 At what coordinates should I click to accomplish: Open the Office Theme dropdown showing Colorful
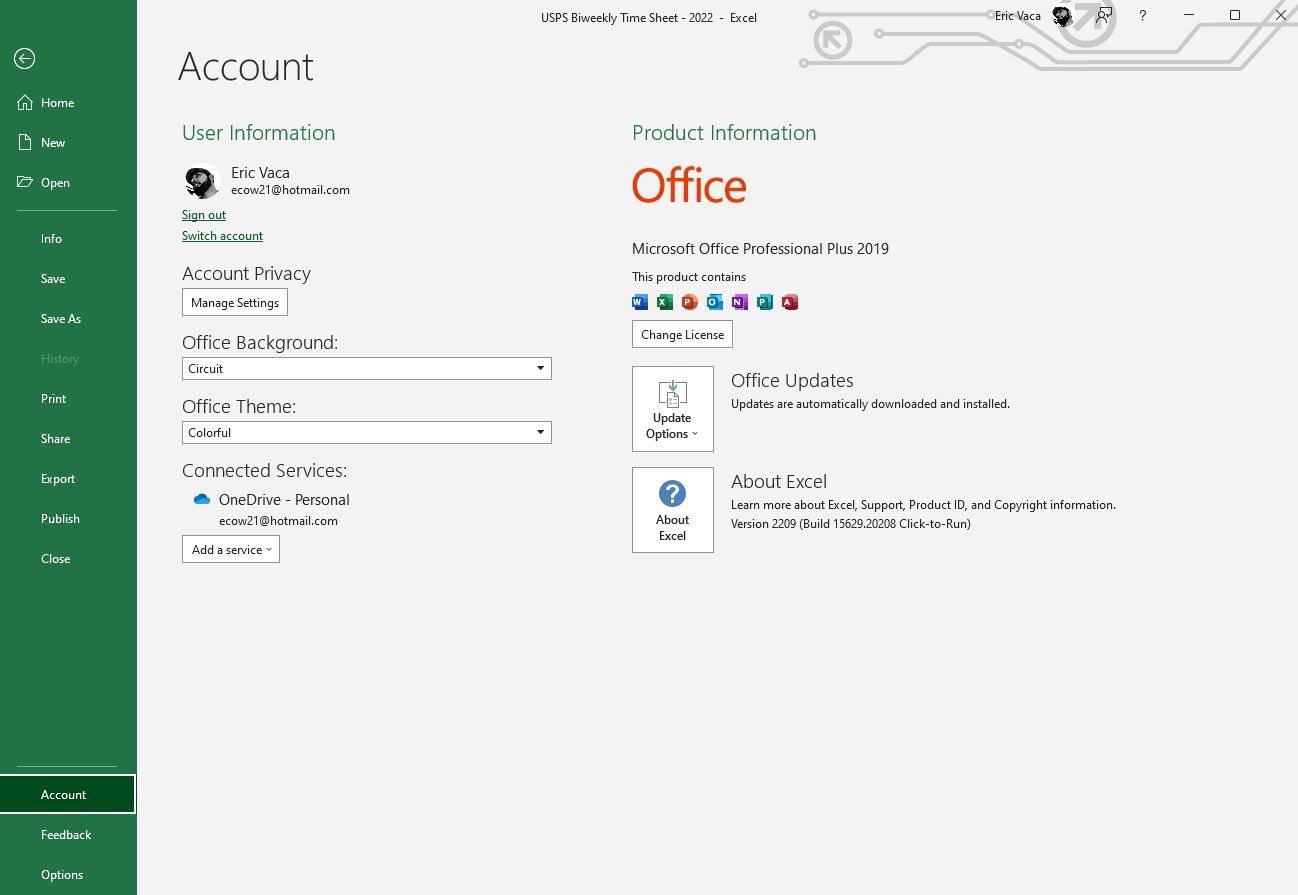pyautogui.click(x=367, y=432)
